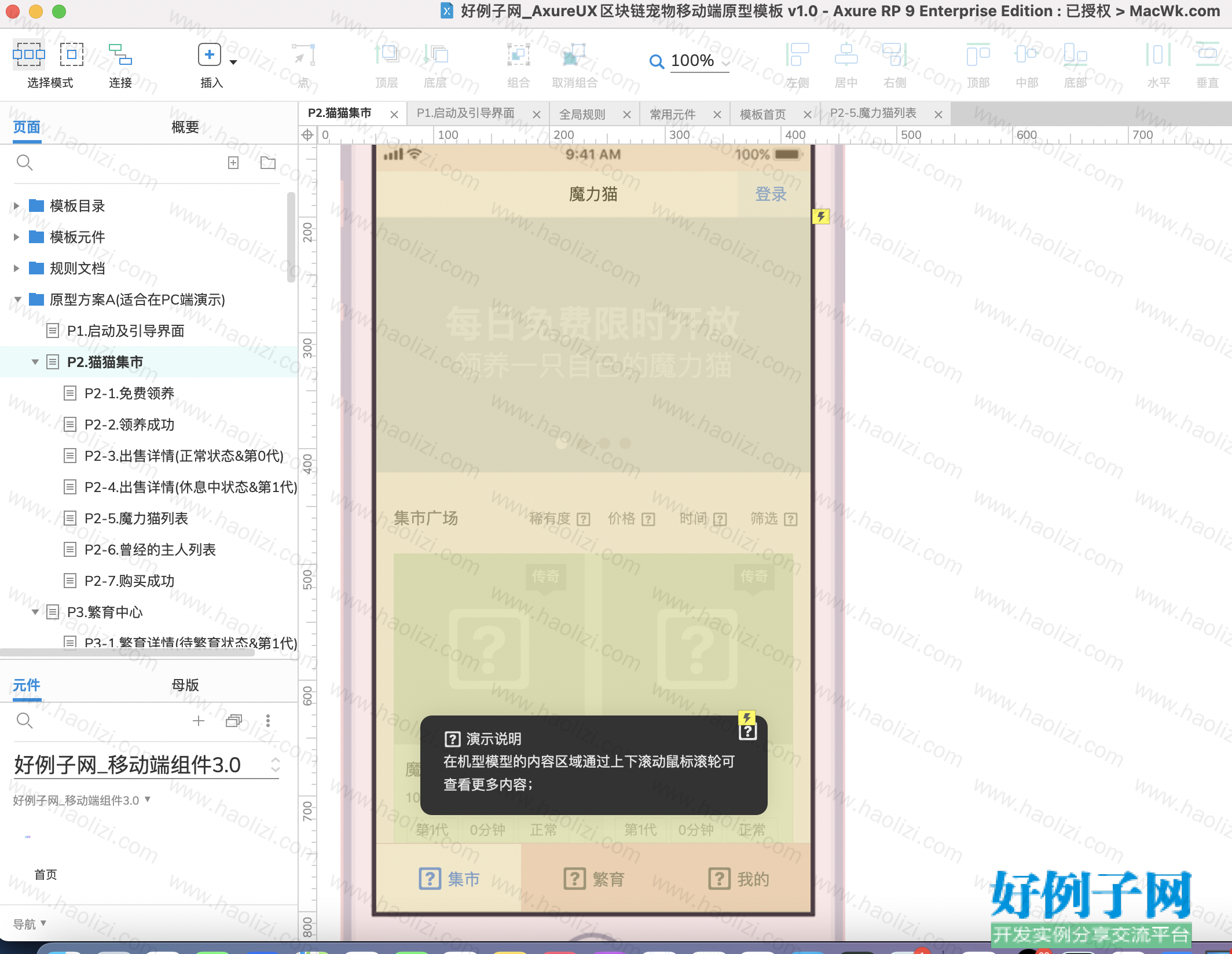Viewport: 1232px width, 954px height.
Task: Open page P2-2.领养成功
Action: [x=129, y=424]
